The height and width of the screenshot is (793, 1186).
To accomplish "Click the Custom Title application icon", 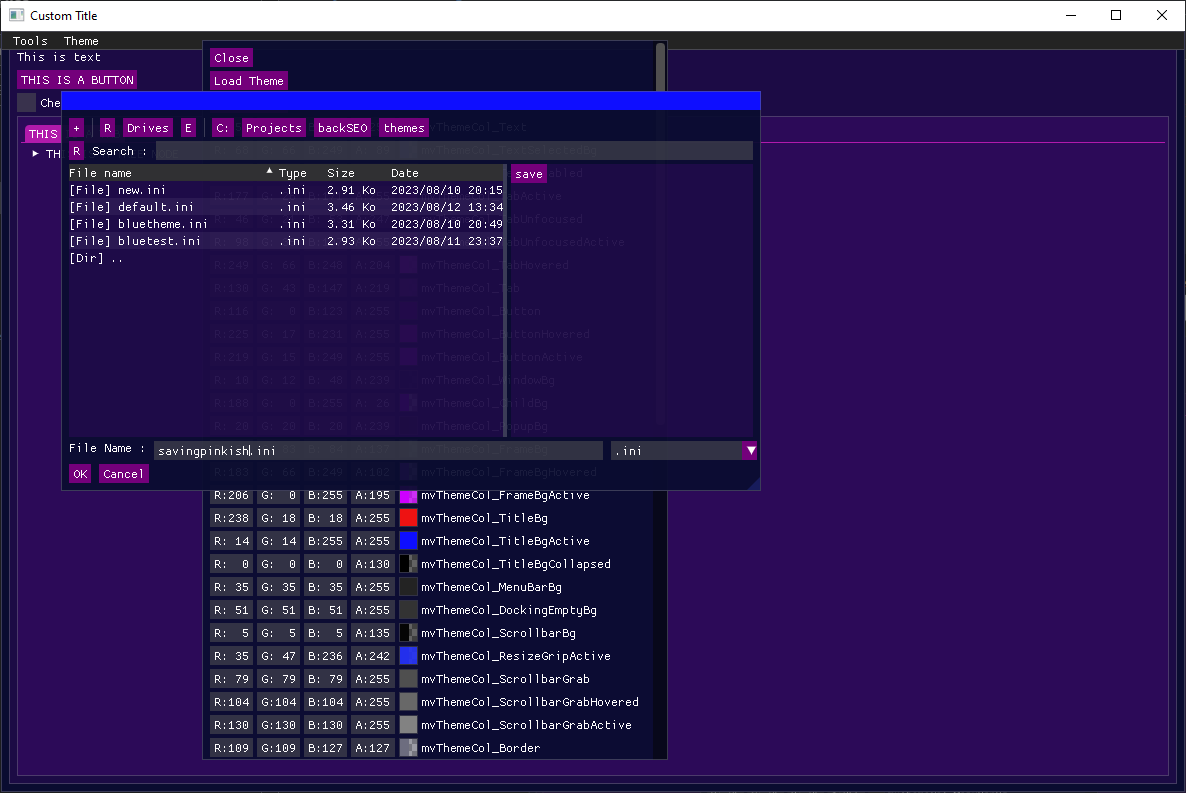I will [x=16, y=15].
